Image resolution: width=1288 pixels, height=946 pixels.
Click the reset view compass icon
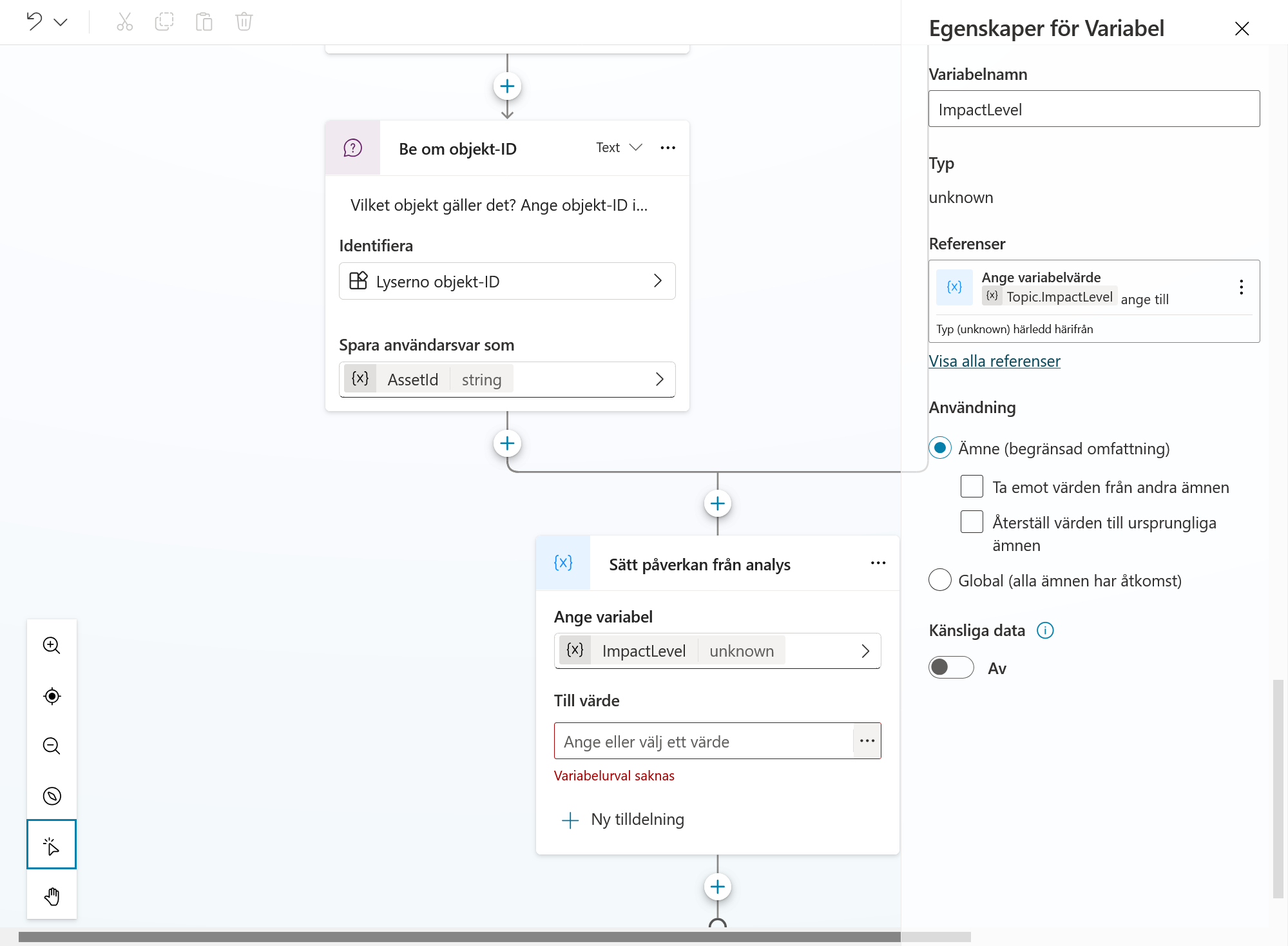(x=52, y=796)
